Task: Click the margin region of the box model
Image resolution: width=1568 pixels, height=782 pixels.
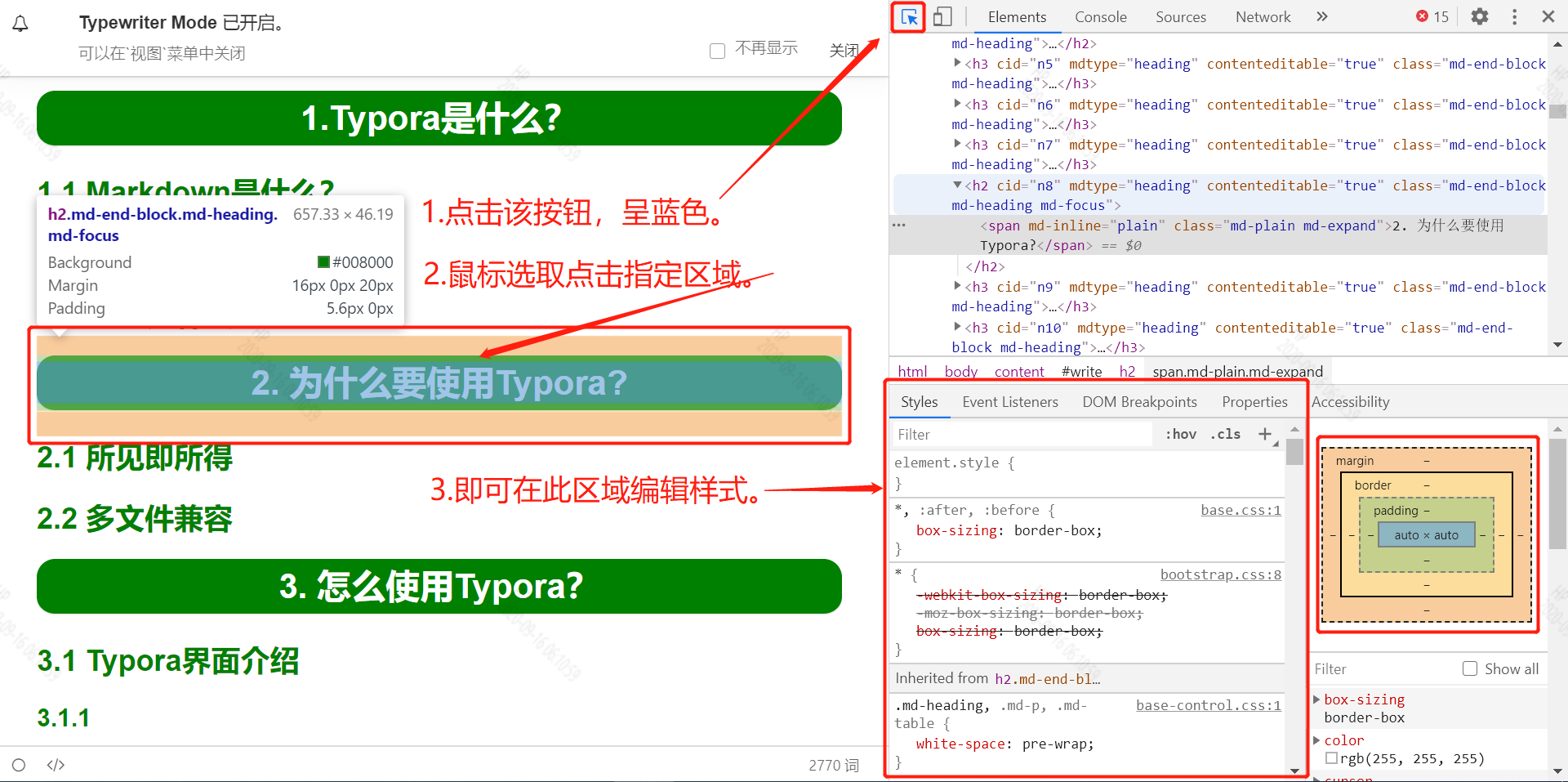Action: coord(1427,462)
